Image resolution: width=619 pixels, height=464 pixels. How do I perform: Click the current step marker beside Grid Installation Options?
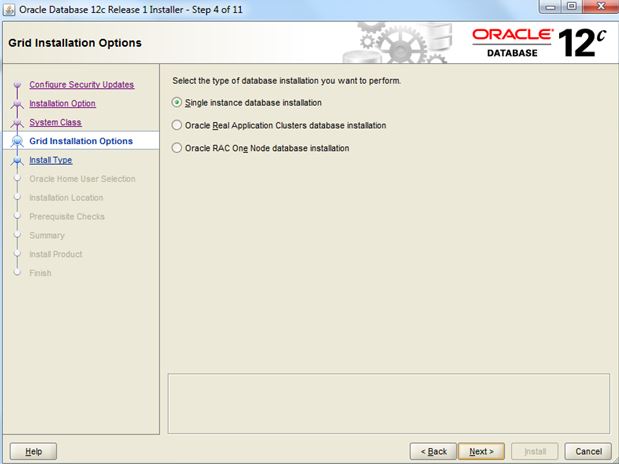[17, 141]
